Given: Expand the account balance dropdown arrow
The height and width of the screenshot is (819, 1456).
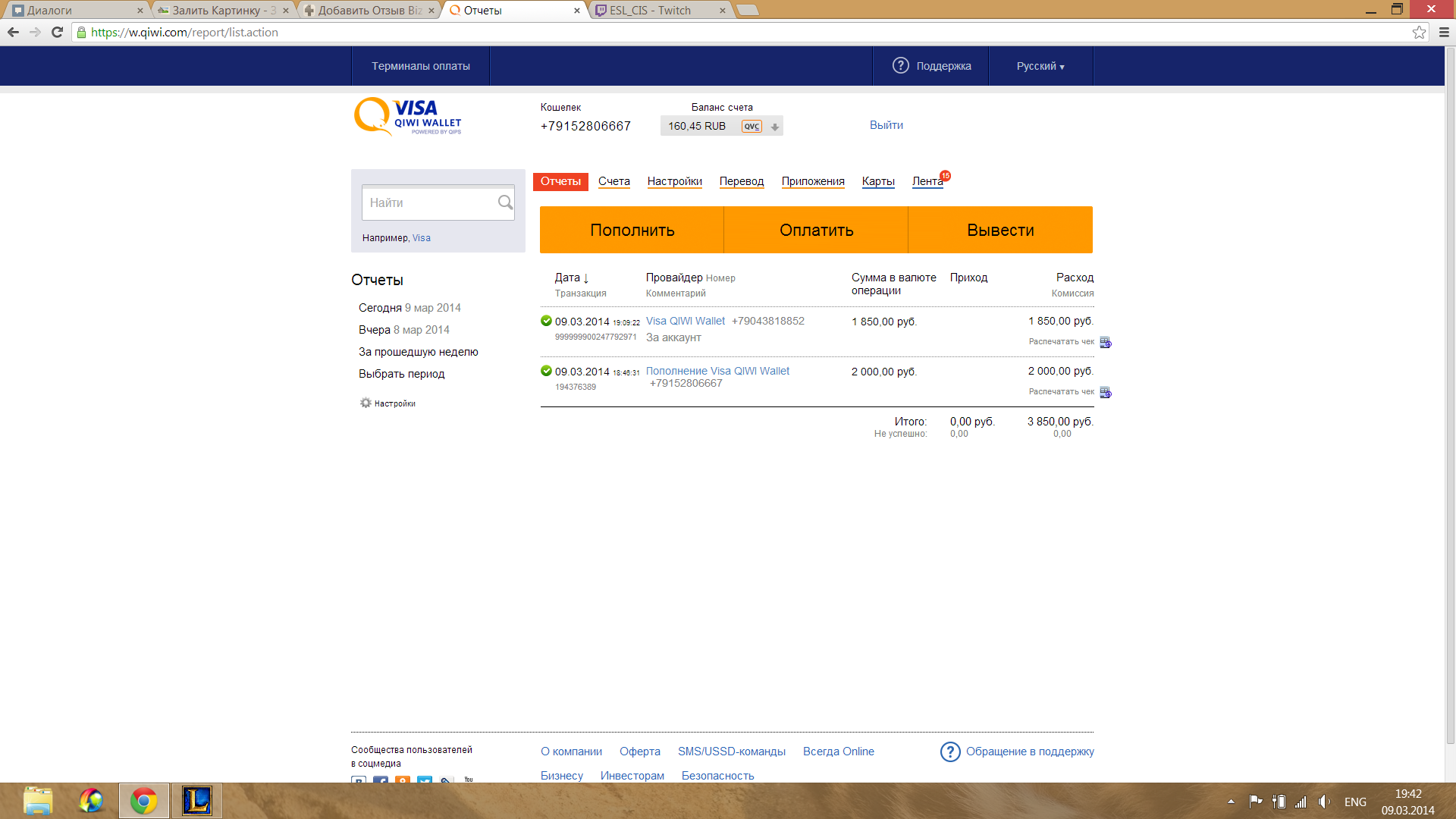Looking at the screenshot, I should 775,127.
